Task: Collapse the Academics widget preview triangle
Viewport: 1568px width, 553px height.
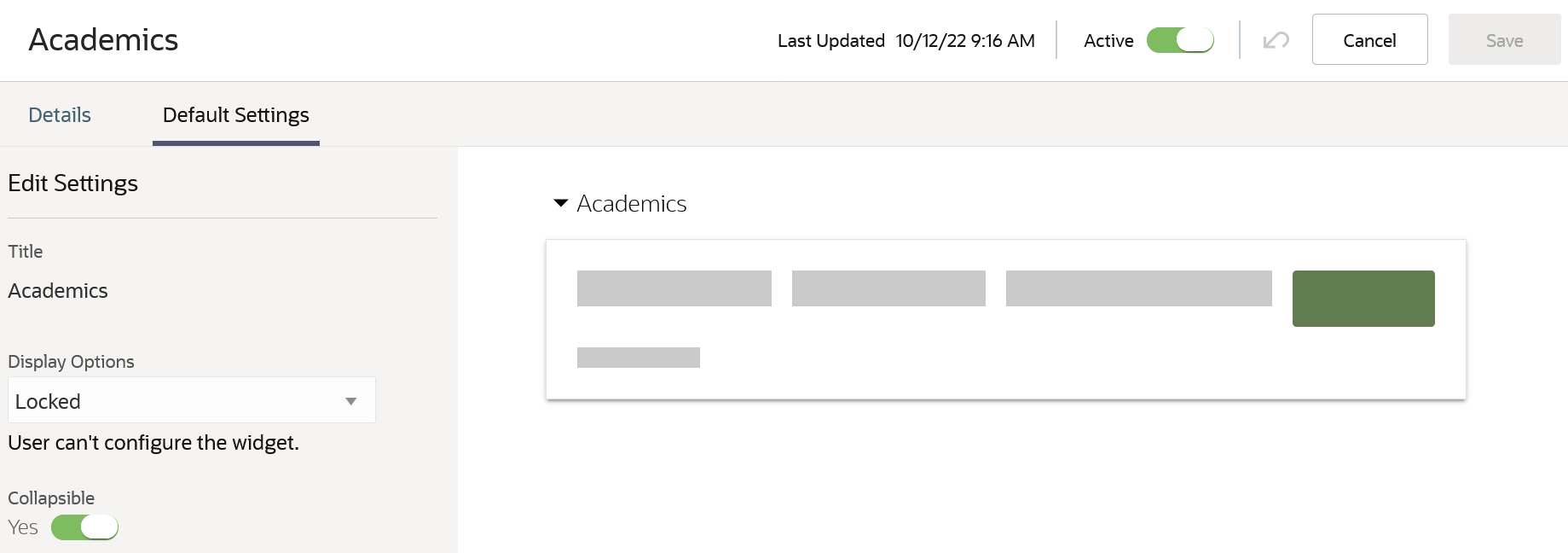Action: point(560,203)
